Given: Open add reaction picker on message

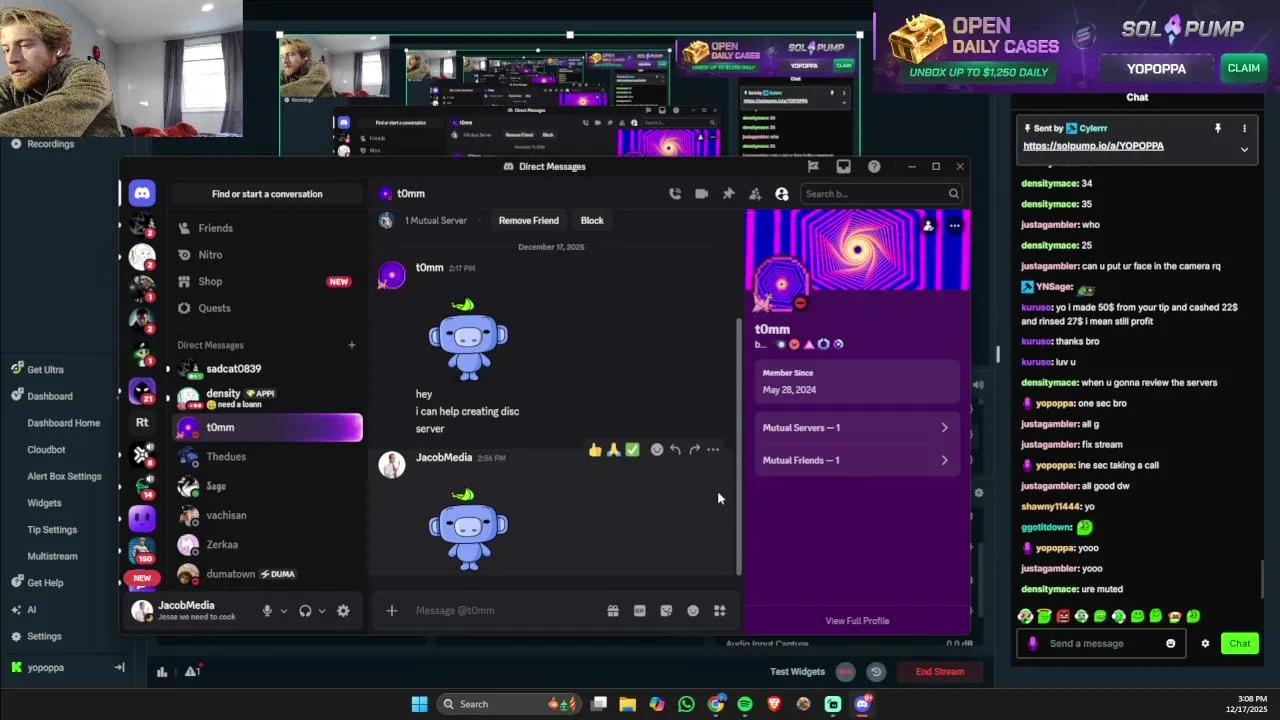Looking at the screenshot, I should (657, 450).
